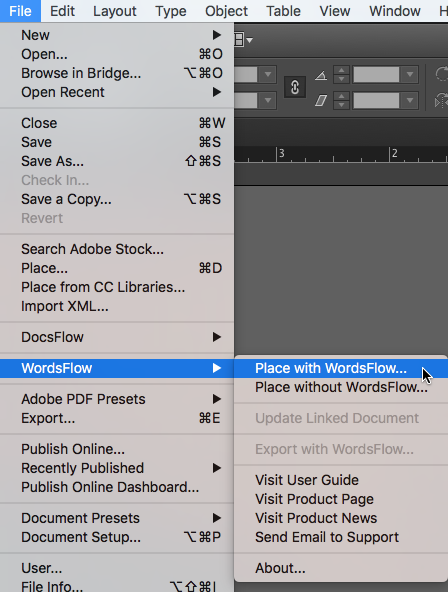Click Place with WordsFlow...
The width and height of the screenshot is (448, 592).
point(341,368)
